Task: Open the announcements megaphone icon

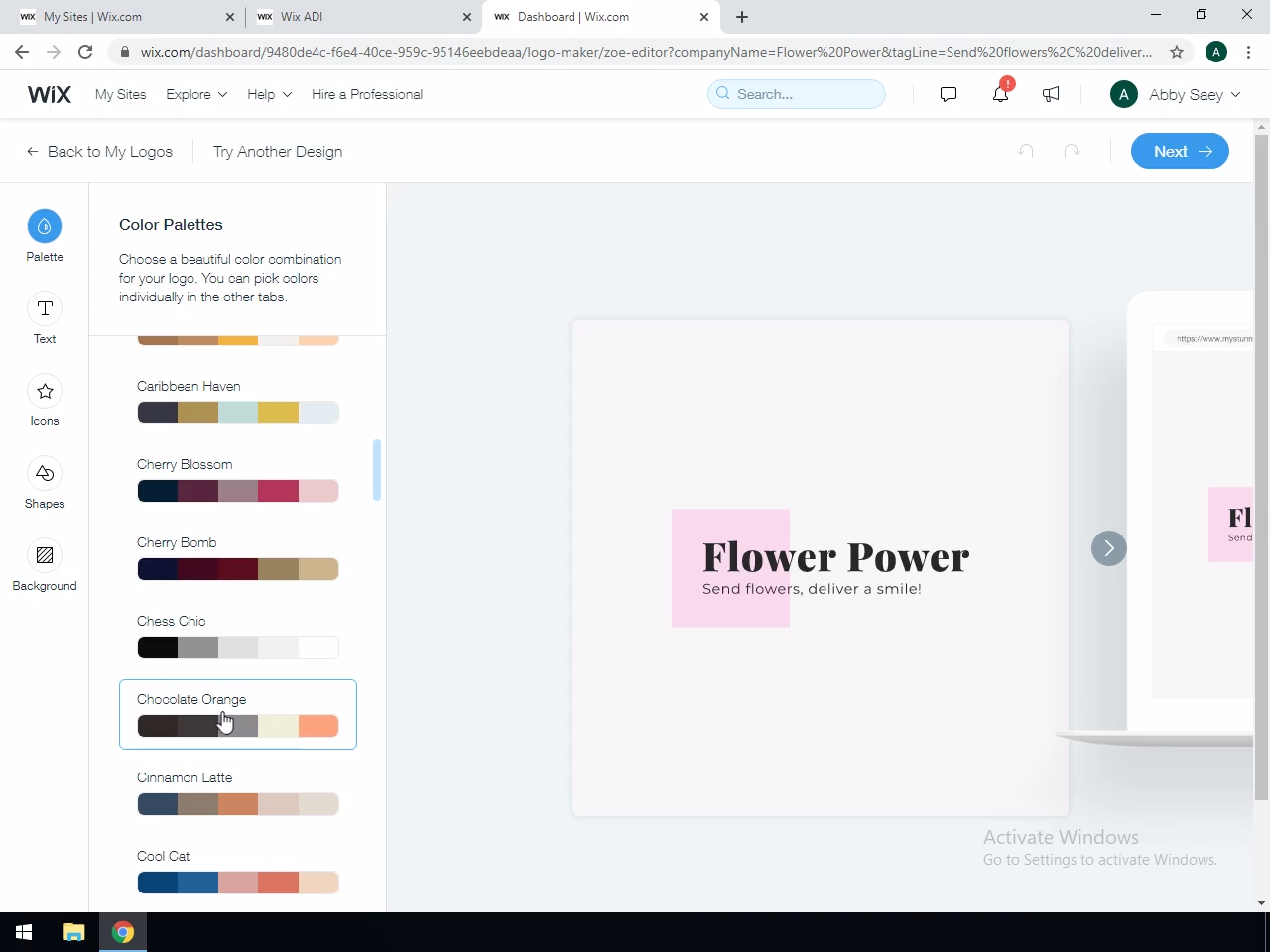Action: click(1051, 94)
